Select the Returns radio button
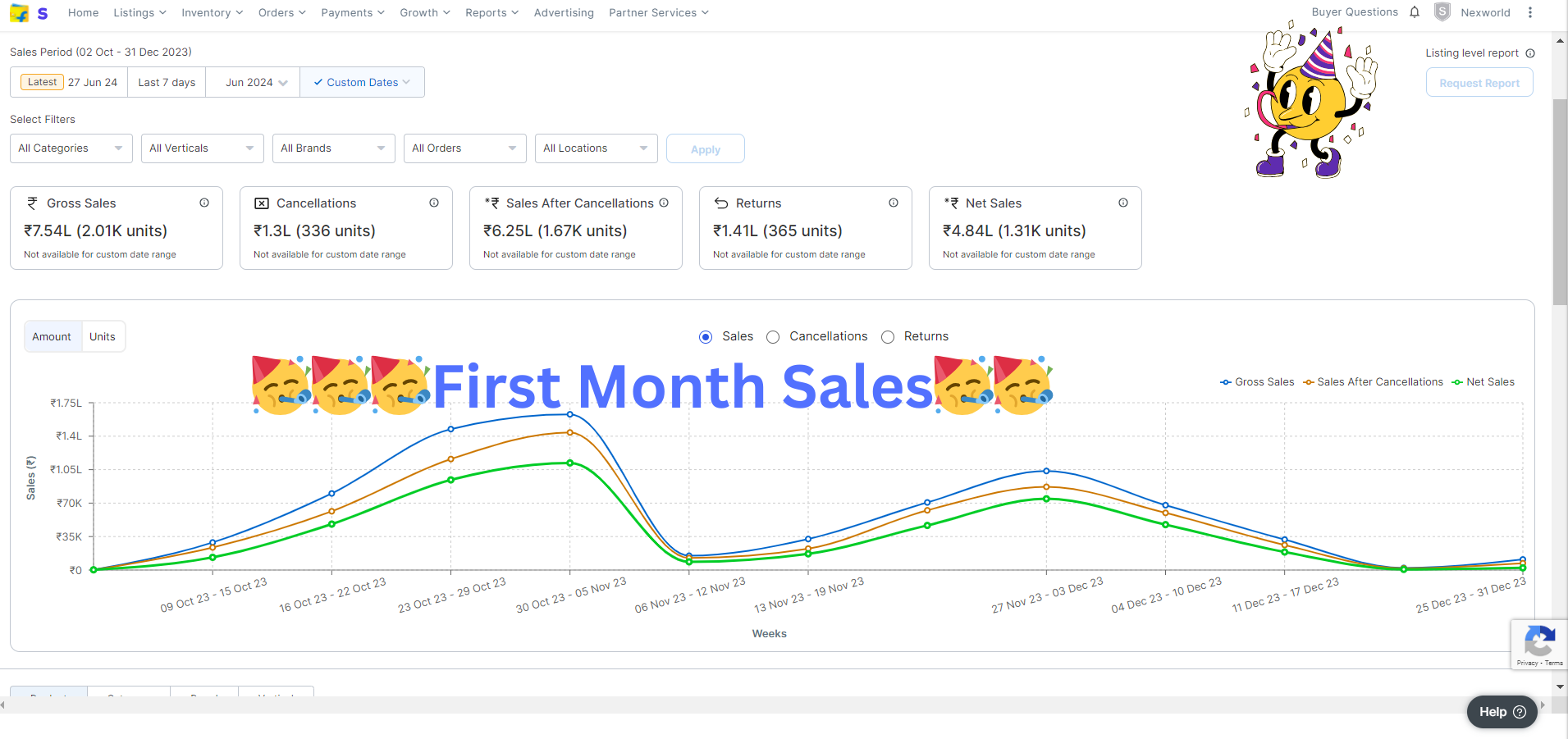The height and width of the screenshot is (739, 1568). pos(888,337)
